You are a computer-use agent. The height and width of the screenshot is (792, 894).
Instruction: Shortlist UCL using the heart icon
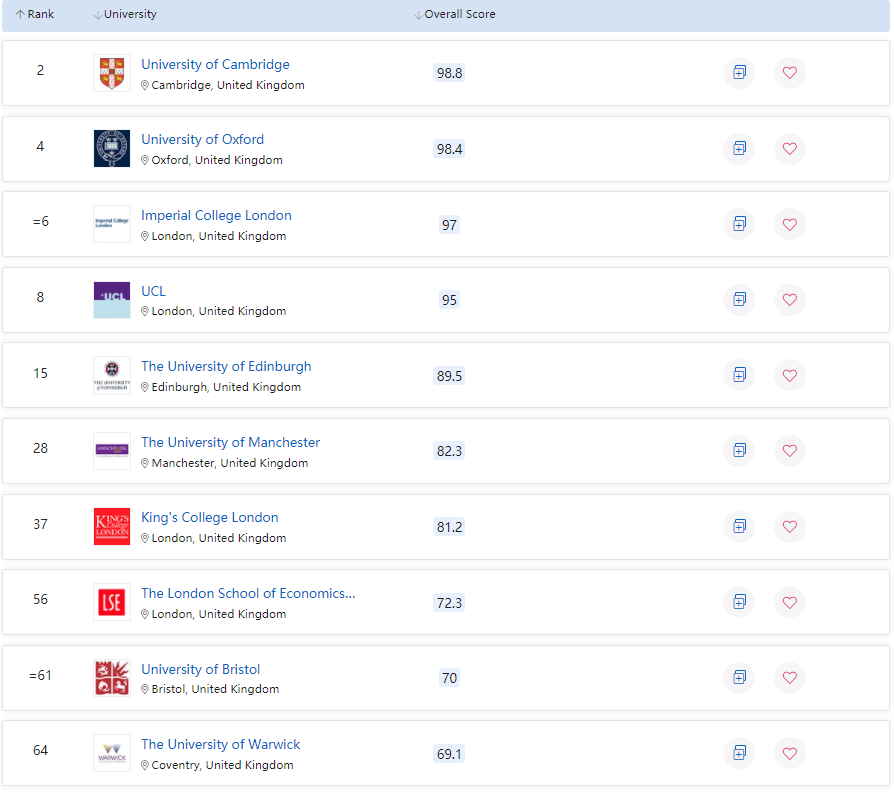789,299
